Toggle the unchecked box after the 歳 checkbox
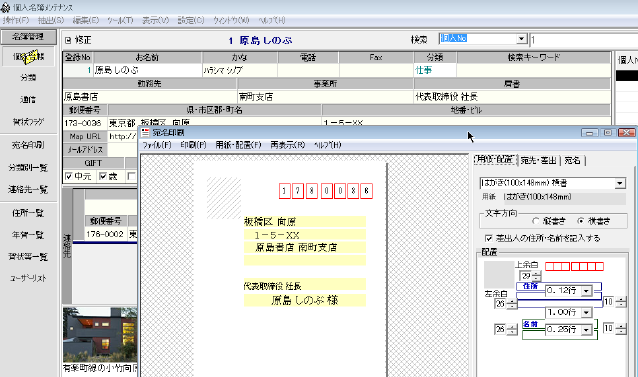The image size is (638, 377). 131,176
